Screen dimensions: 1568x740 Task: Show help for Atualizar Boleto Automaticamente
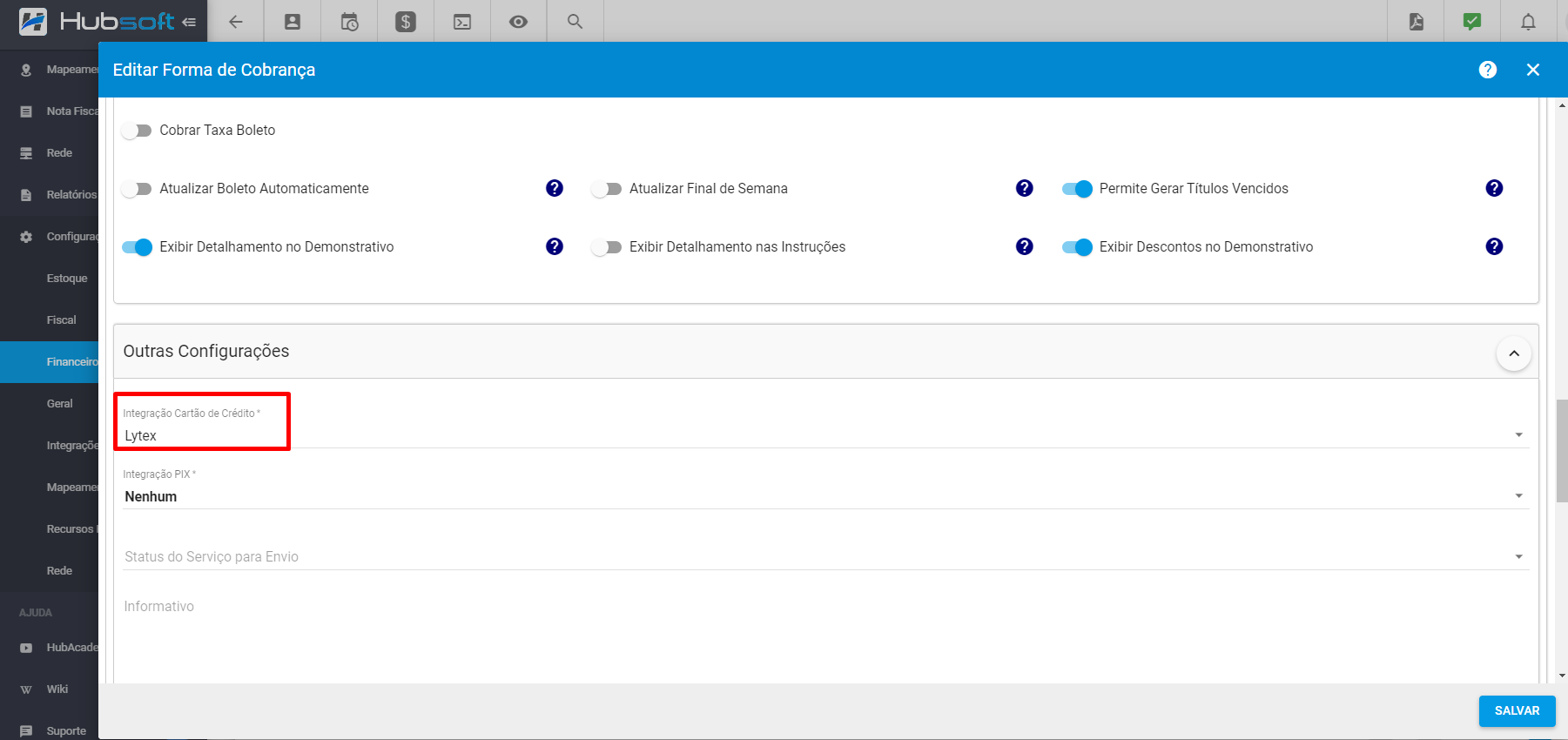tap(555, 188)
